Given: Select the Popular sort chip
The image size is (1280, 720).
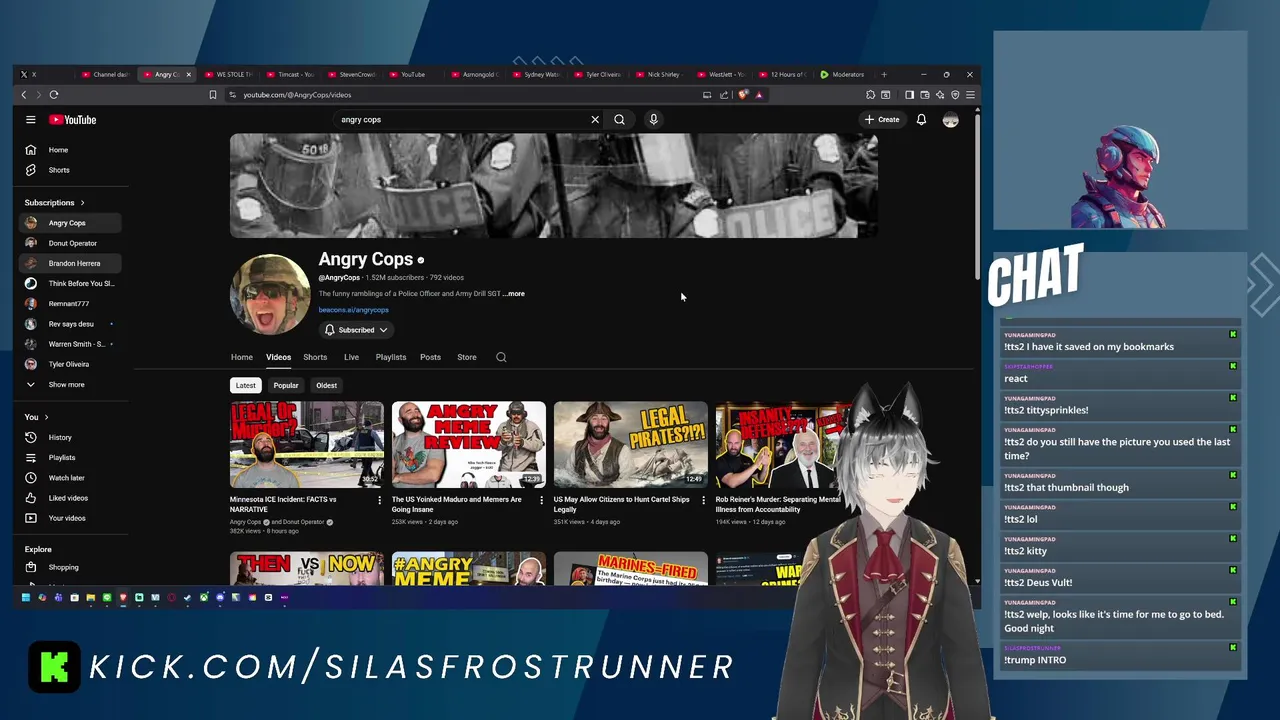Looking at the screenshot, I should [x=286, y=385].
